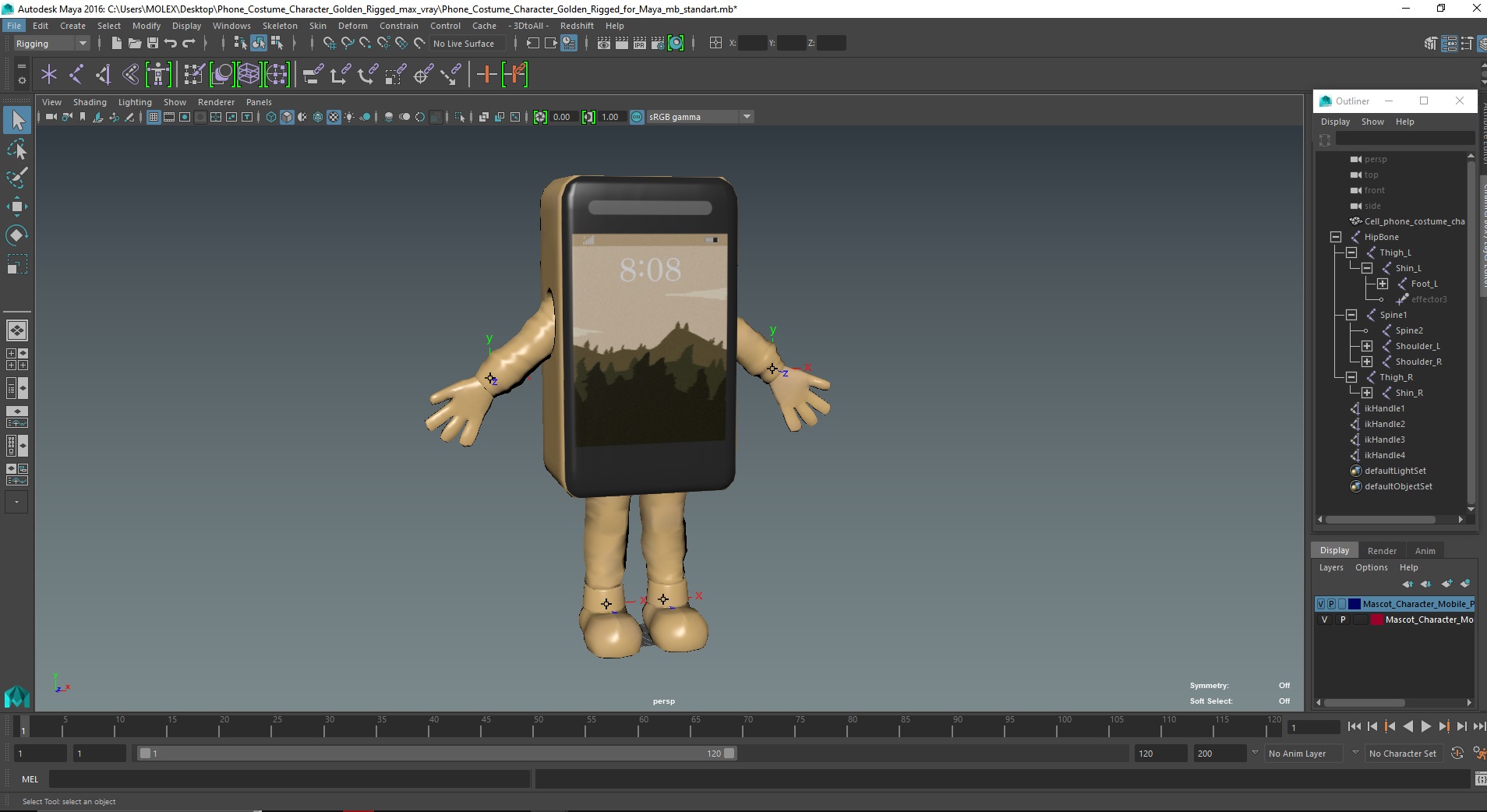Click go to start of playback range
1487x812 pixels.
pos(1354,726)
